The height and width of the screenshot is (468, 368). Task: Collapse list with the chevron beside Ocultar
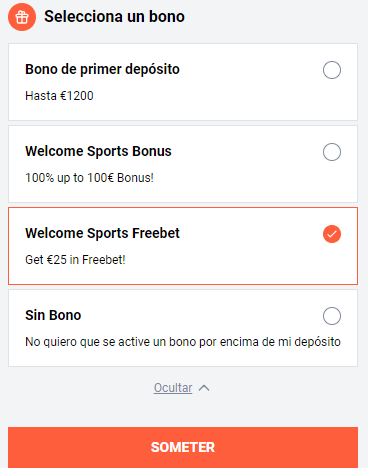204,388
